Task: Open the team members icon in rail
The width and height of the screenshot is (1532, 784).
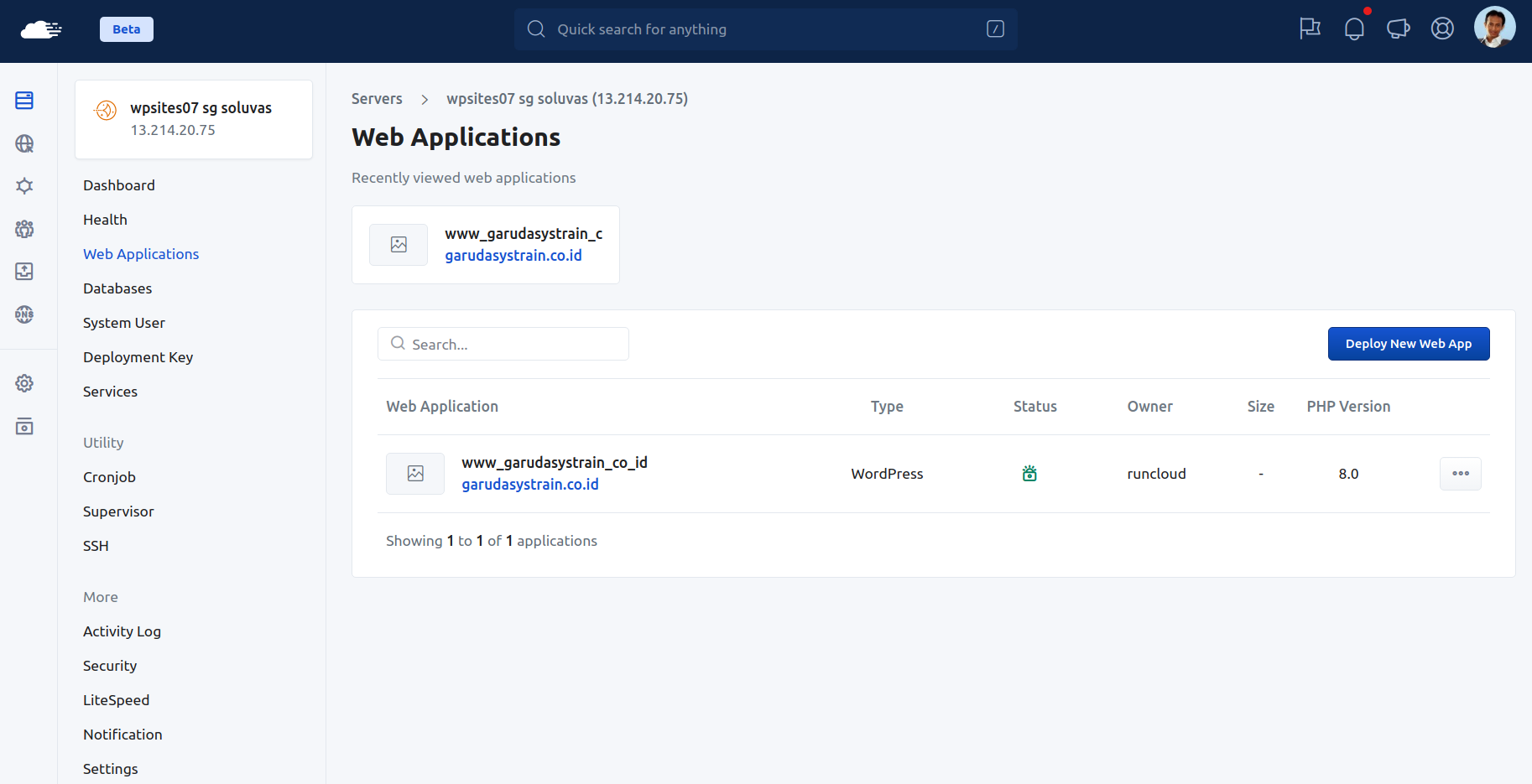Action: [x=24, y=229]
